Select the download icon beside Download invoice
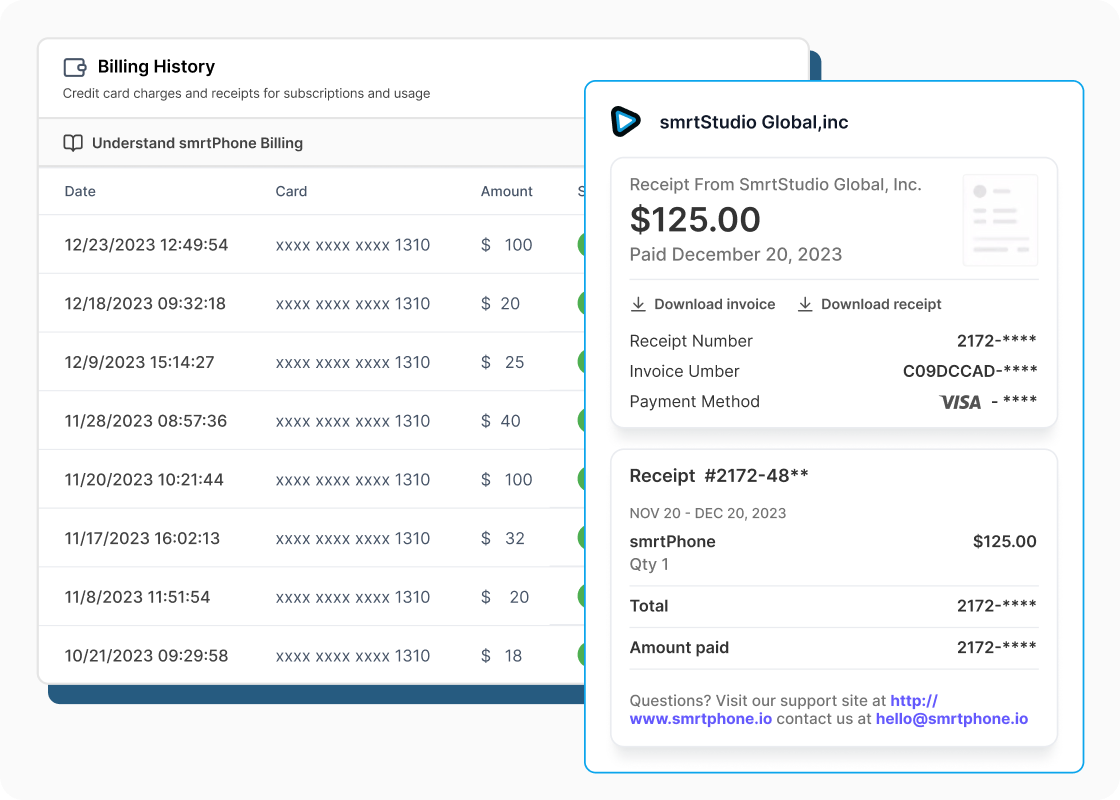Image resolution: width=1120 pixels, height=800 pixels. click(638, 304)
